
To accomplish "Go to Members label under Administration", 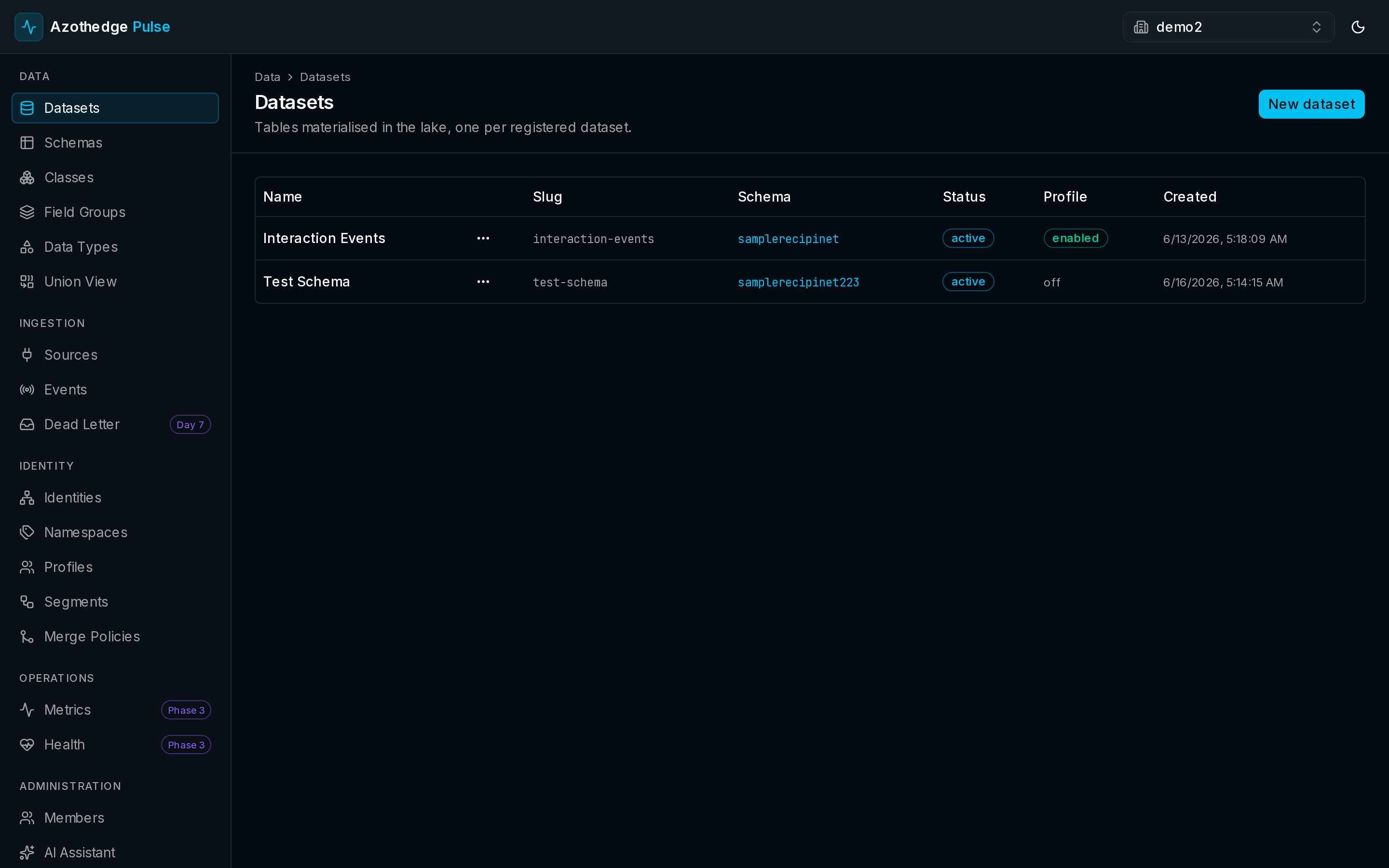I will [74, 818].
